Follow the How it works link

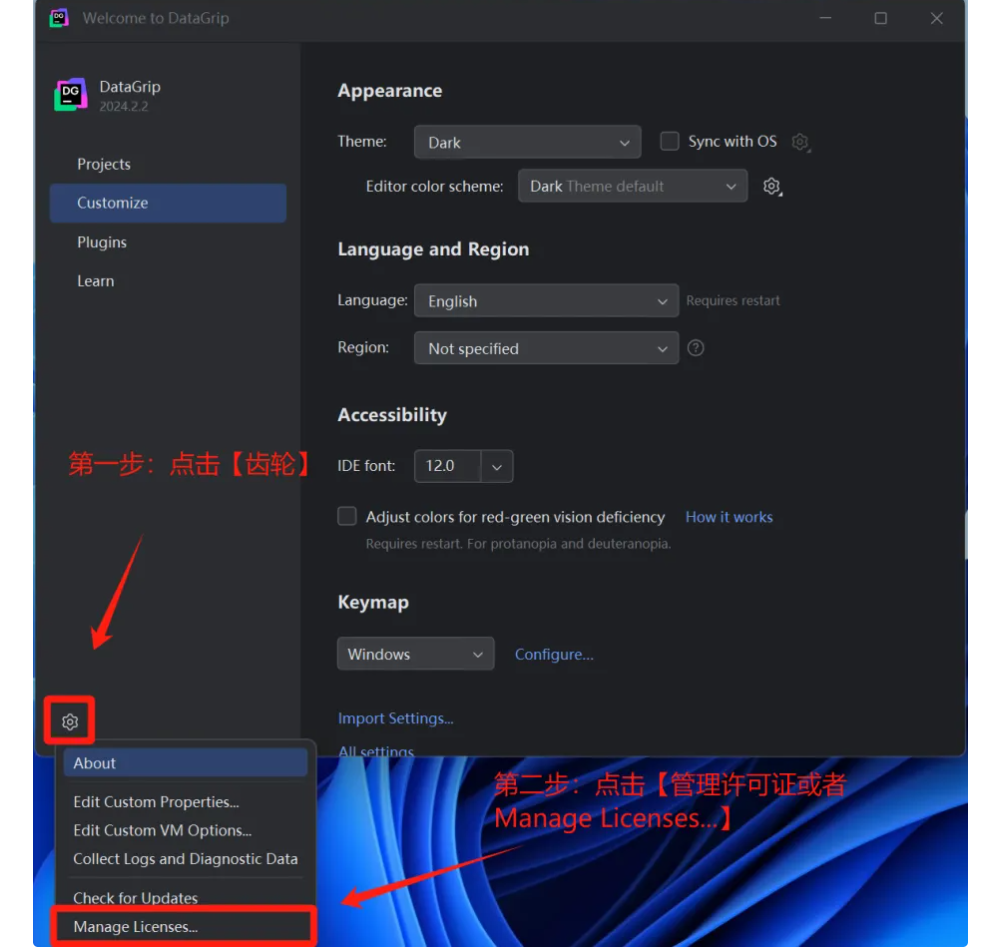tap(729, 517)
